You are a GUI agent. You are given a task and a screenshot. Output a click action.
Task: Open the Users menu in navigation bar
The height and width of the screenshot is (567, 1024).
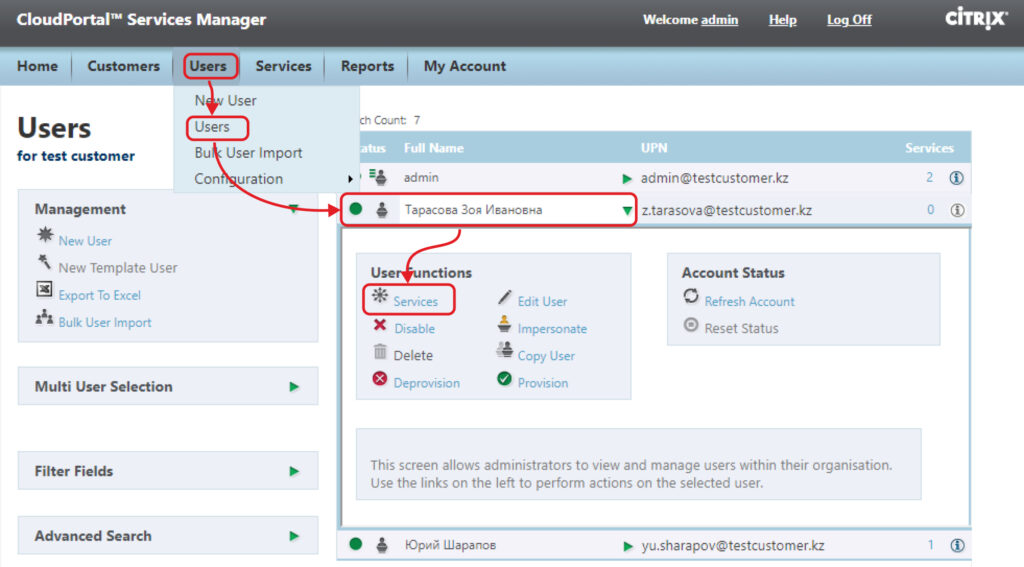tap(208, 66)
